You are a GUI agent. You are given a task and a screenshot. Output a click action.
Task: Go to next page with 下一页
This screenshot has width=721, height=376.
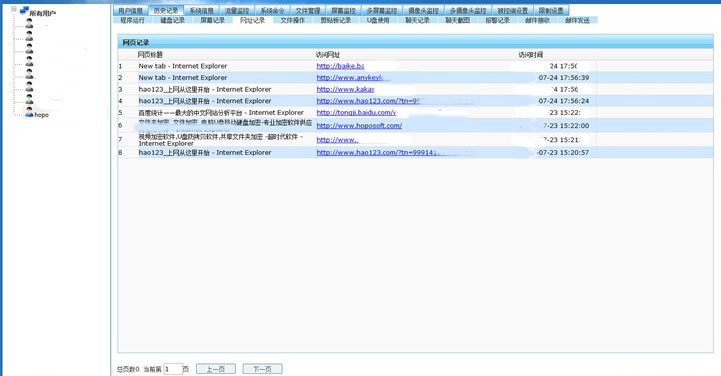[262, 369]
